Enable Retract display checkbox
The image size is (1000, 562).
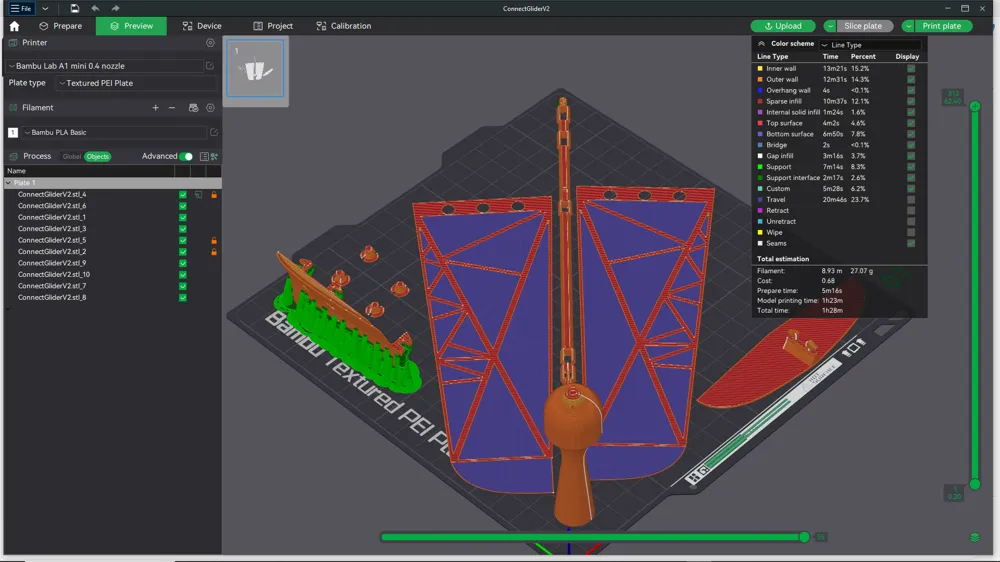coord(911,211)
